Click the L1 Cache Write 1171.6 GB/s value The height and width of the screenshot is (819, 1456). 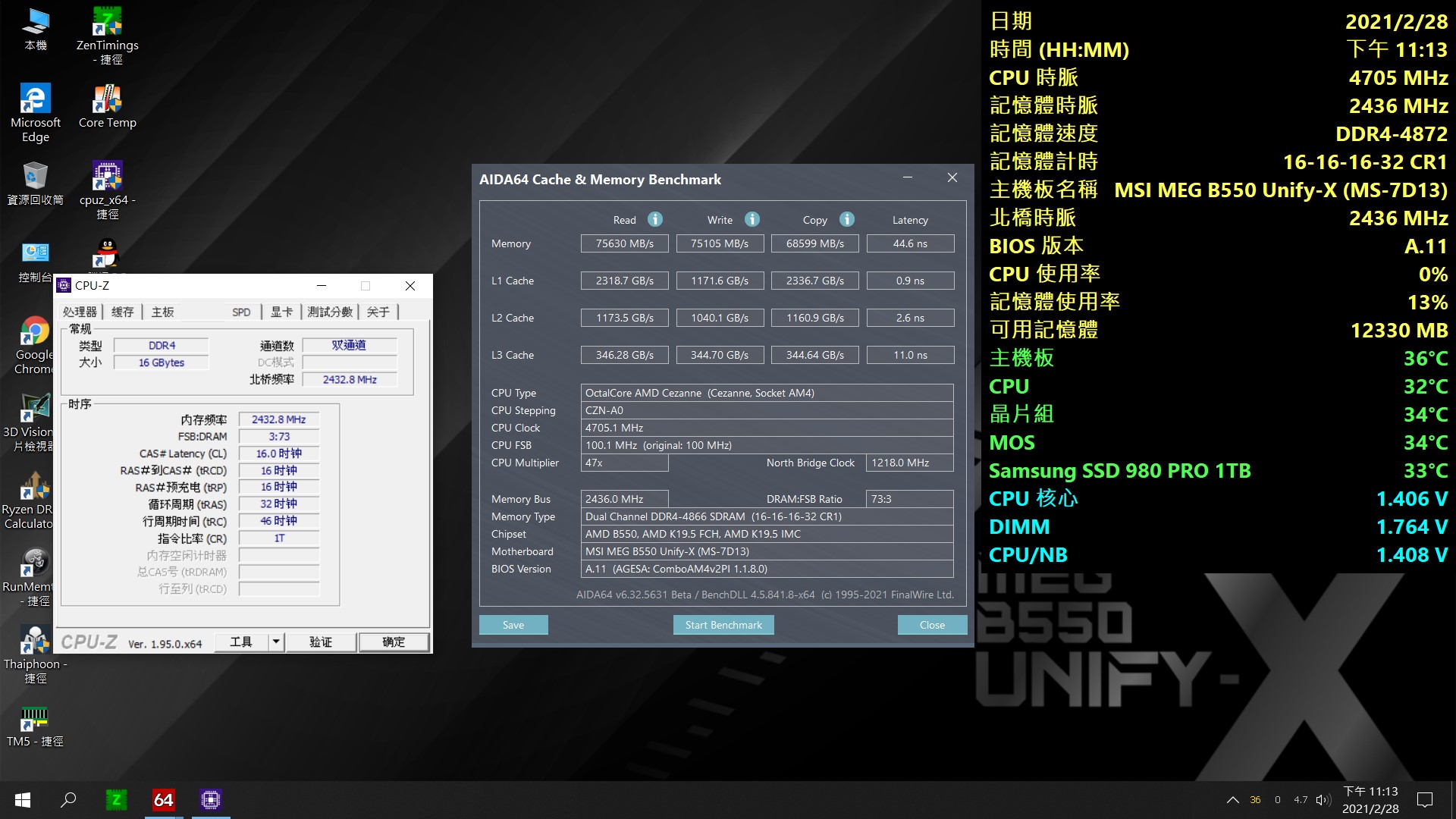[720, 281]
